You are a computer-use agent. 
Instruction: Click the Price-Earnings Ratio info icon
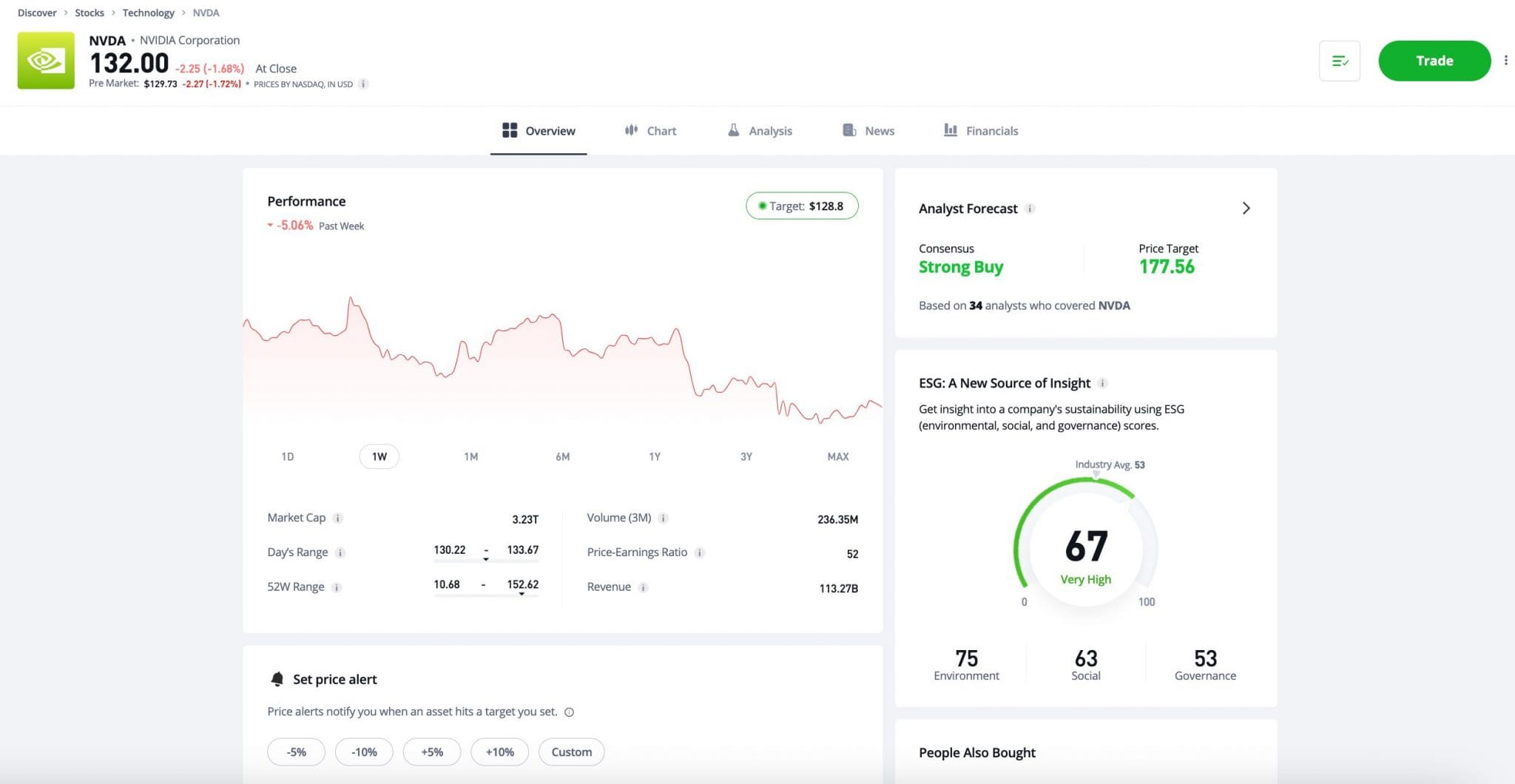coord(699,552)
